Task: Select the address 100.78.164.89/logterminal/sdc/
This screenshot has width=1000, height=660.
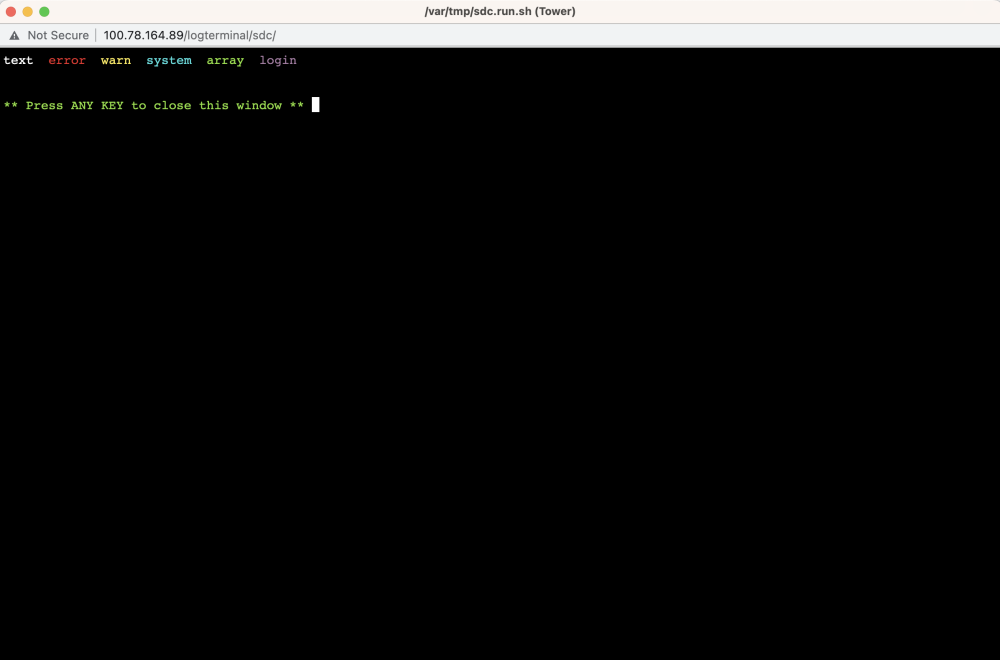Action: 189,36
